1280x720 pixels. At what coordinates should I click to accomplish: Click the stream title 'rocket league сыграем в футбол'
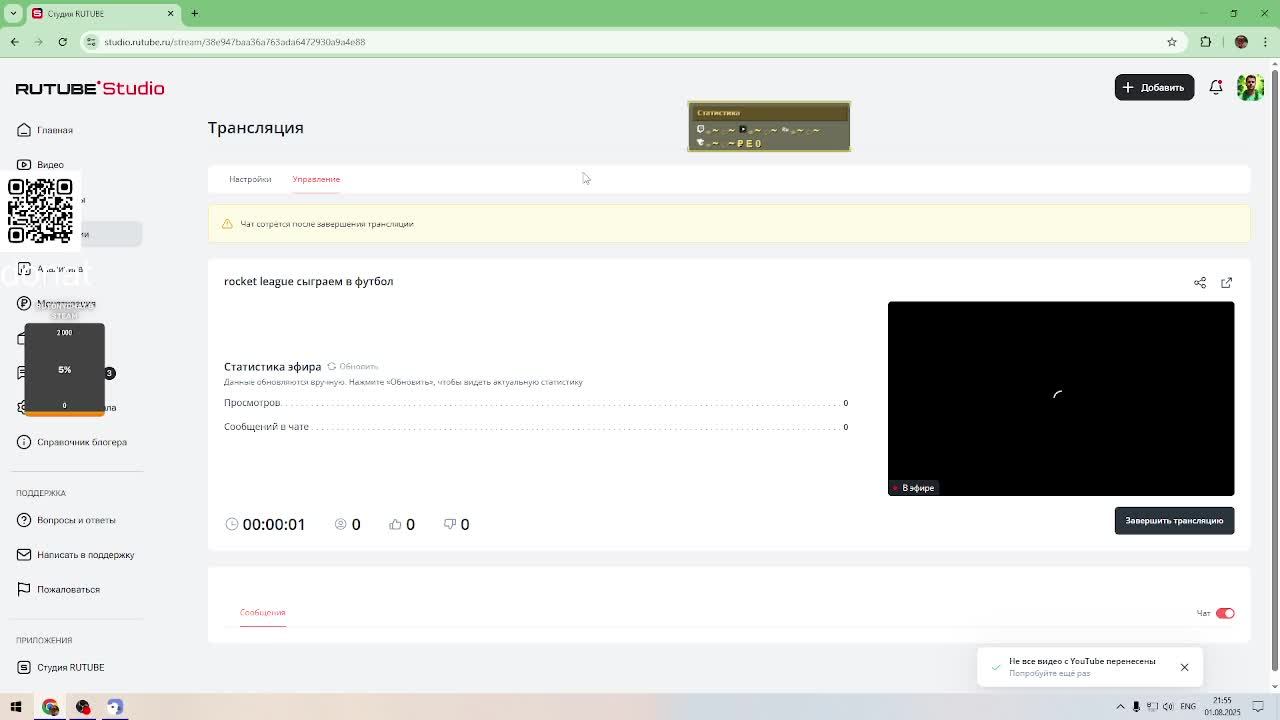[308, 281]
